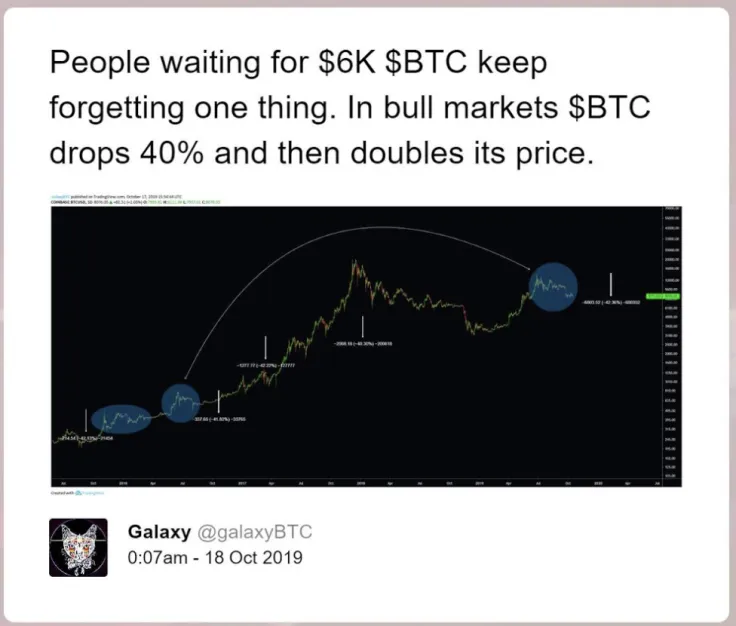Open the 0:07am - 18 Oct 2019 timestamp
Image resolution: width=736 pixels, height=626 pixels.
(x=215, y=557)
